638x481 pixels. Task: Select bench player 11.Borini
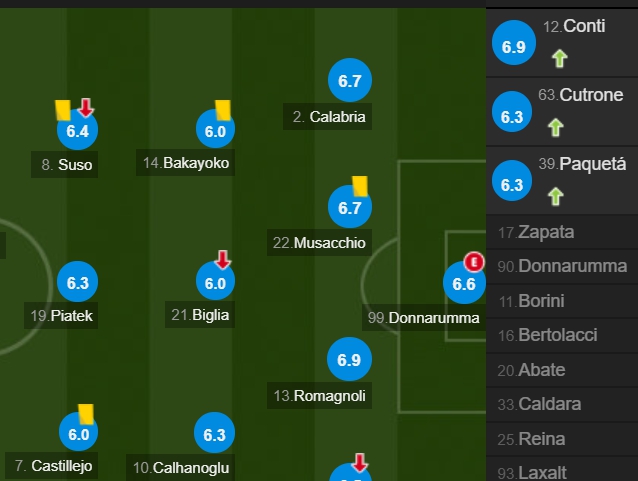coord(562,301)
